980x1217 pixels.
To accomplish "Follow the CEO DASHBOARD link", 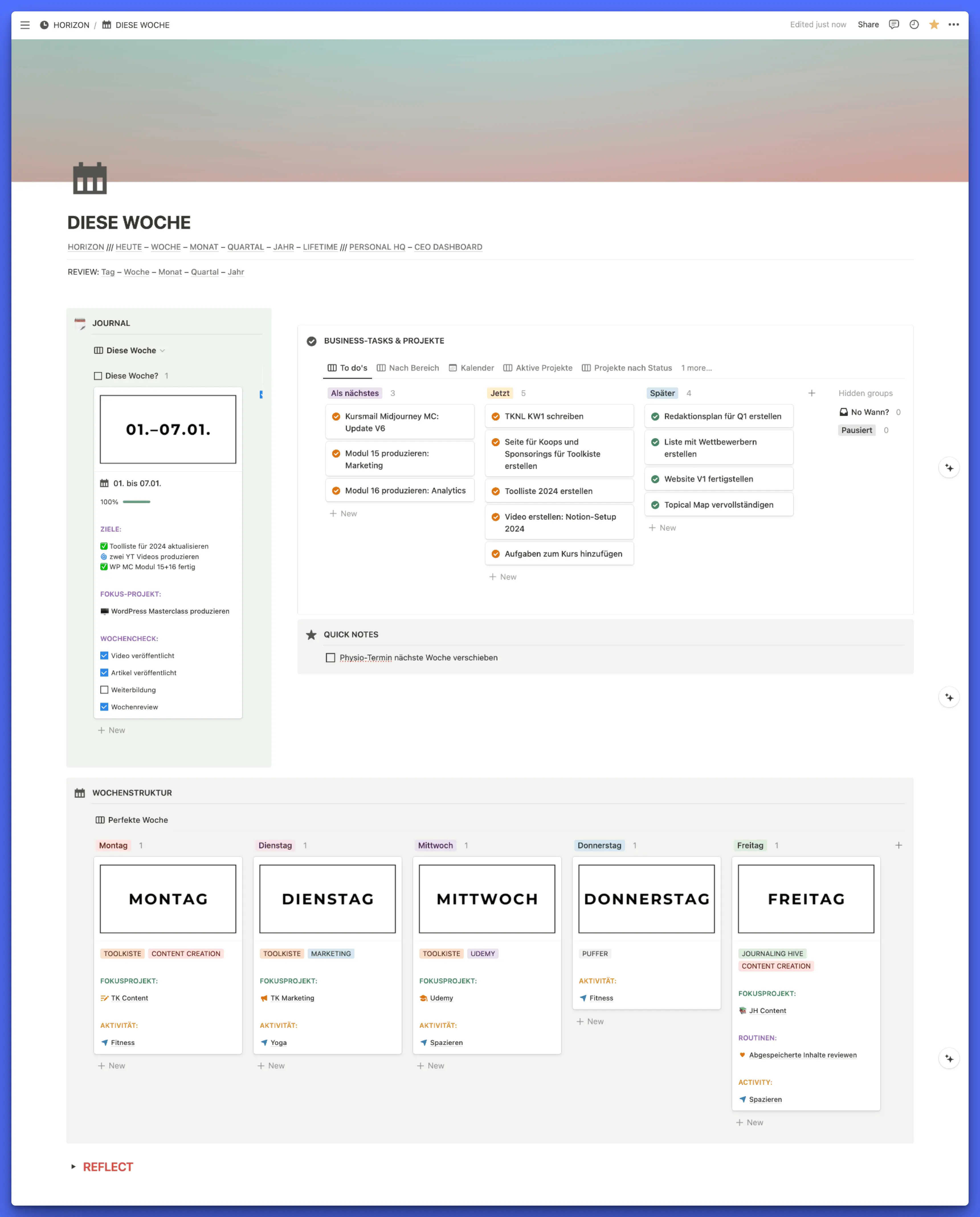I will 448,247.
